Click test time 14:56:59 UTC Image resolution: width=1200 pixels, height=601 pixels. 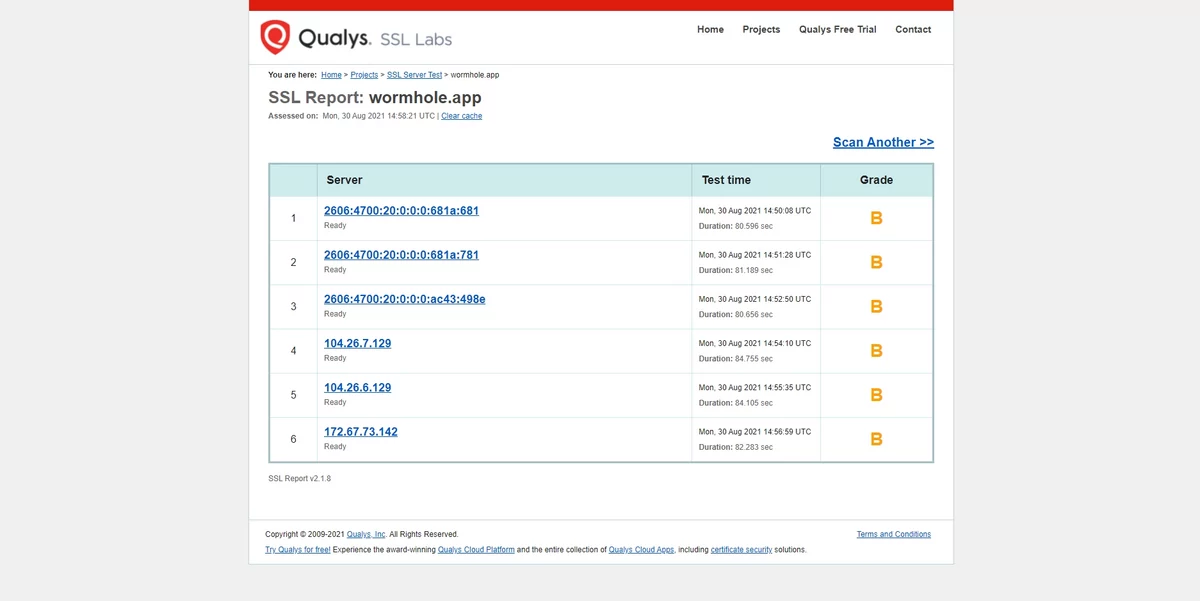755,432
